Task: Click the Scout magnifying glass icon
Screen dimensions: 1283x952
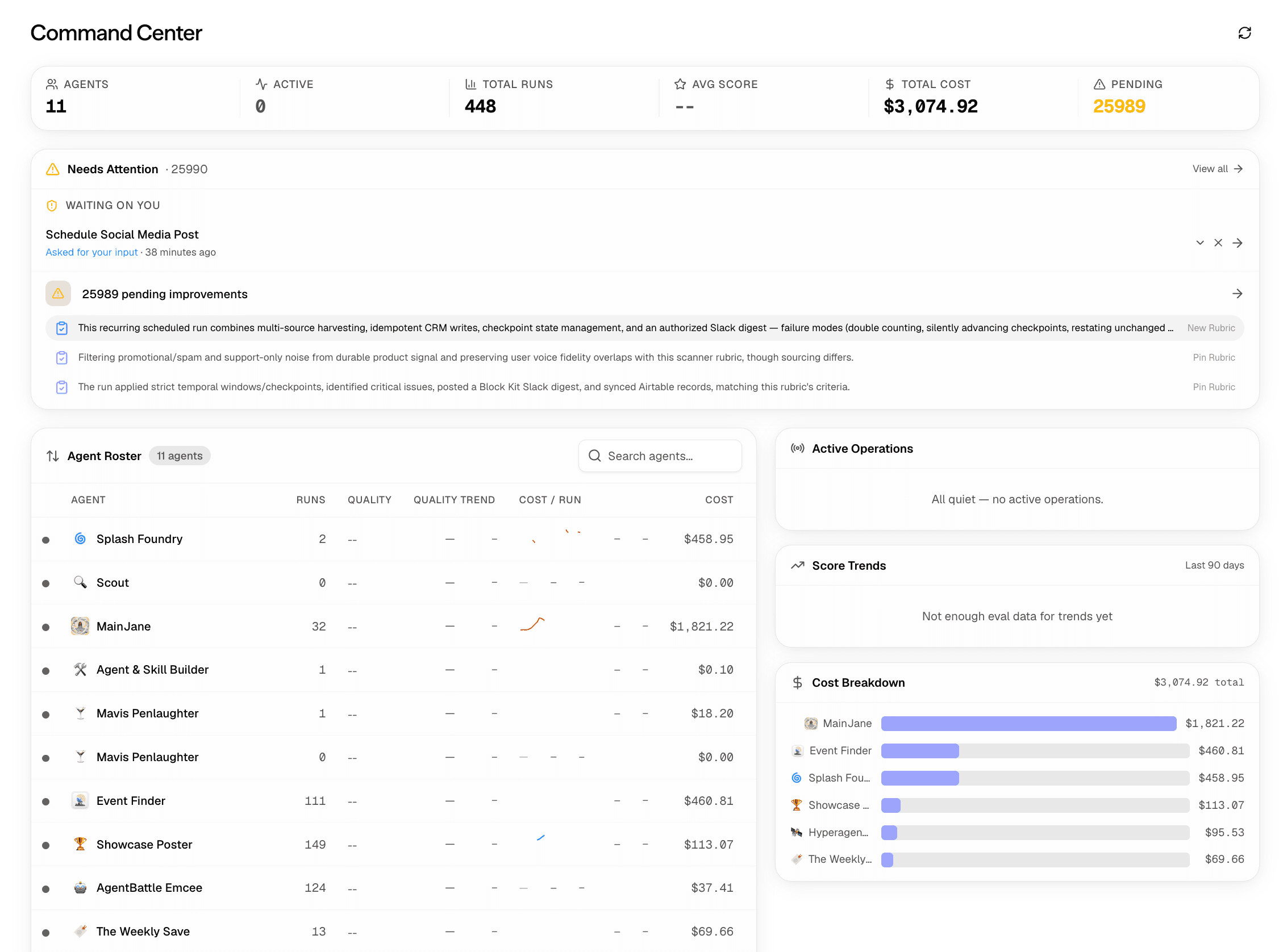Action: point(80,582)
